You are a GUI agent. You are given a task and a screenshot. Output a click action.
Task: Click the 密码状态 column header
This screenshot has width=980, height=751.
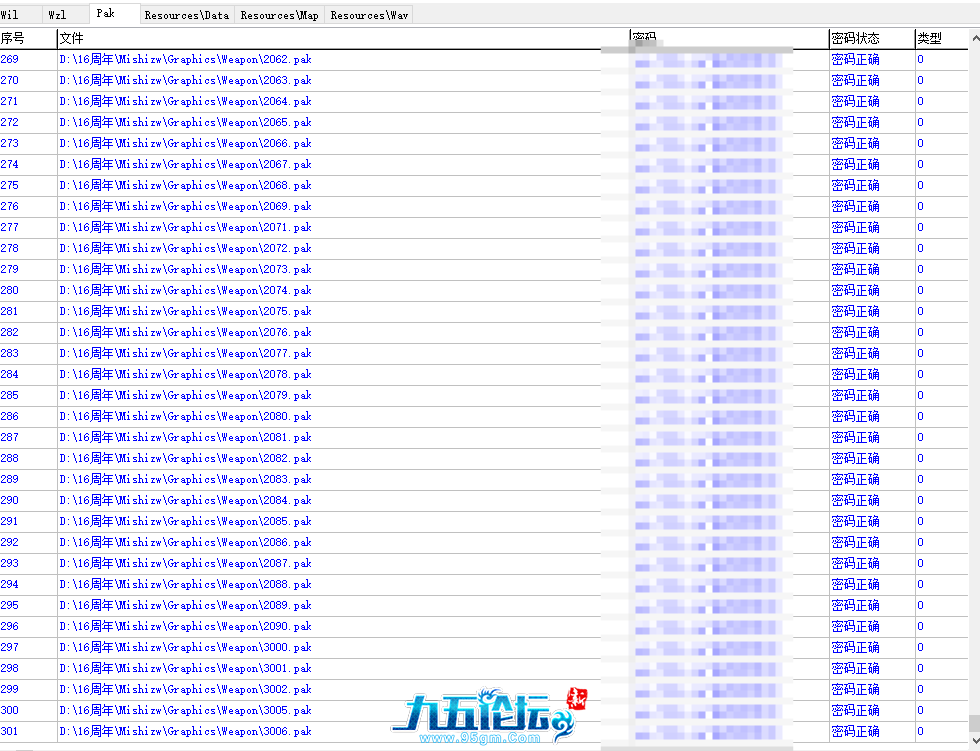[x=872, y=39]
